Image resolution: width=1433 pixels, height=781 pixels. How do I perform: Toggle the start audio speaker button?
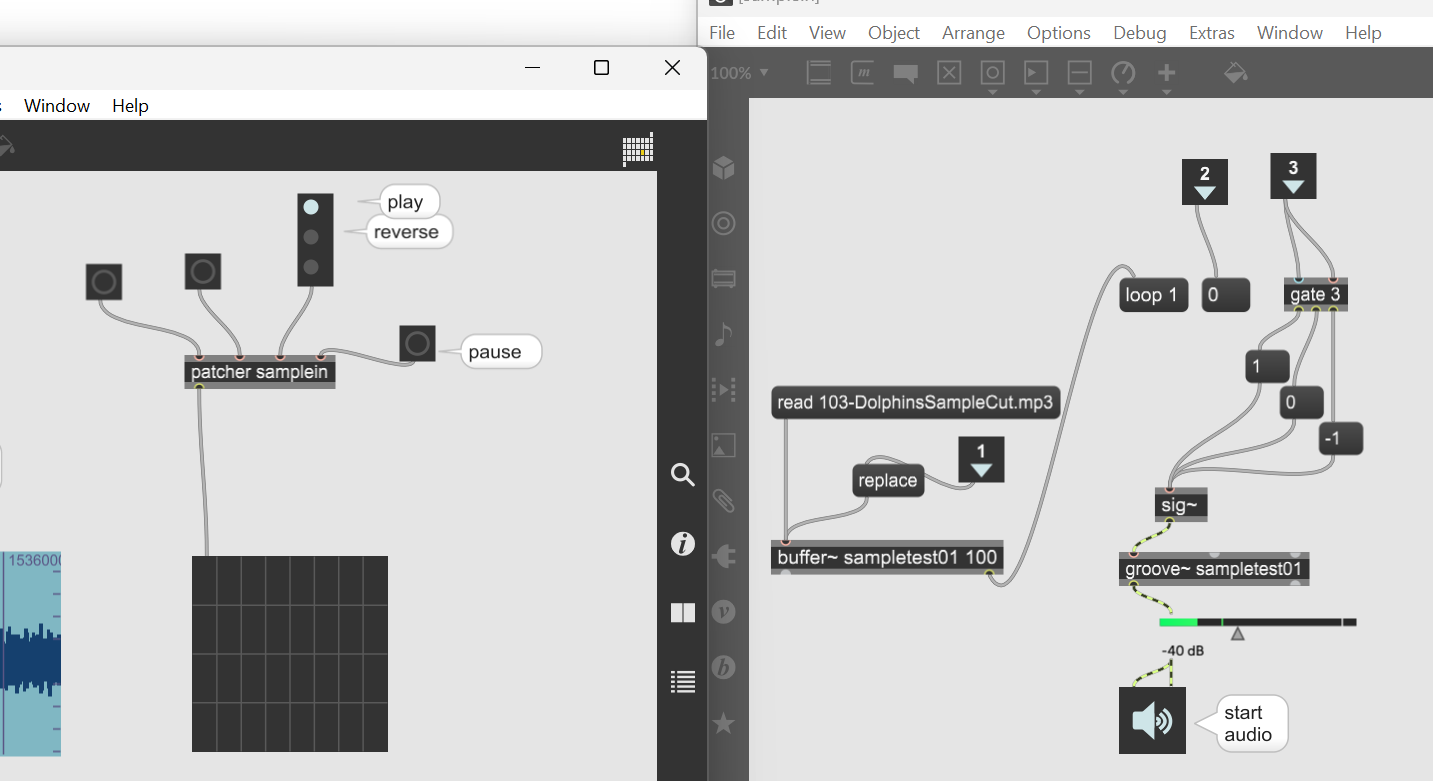point(1152,720)
